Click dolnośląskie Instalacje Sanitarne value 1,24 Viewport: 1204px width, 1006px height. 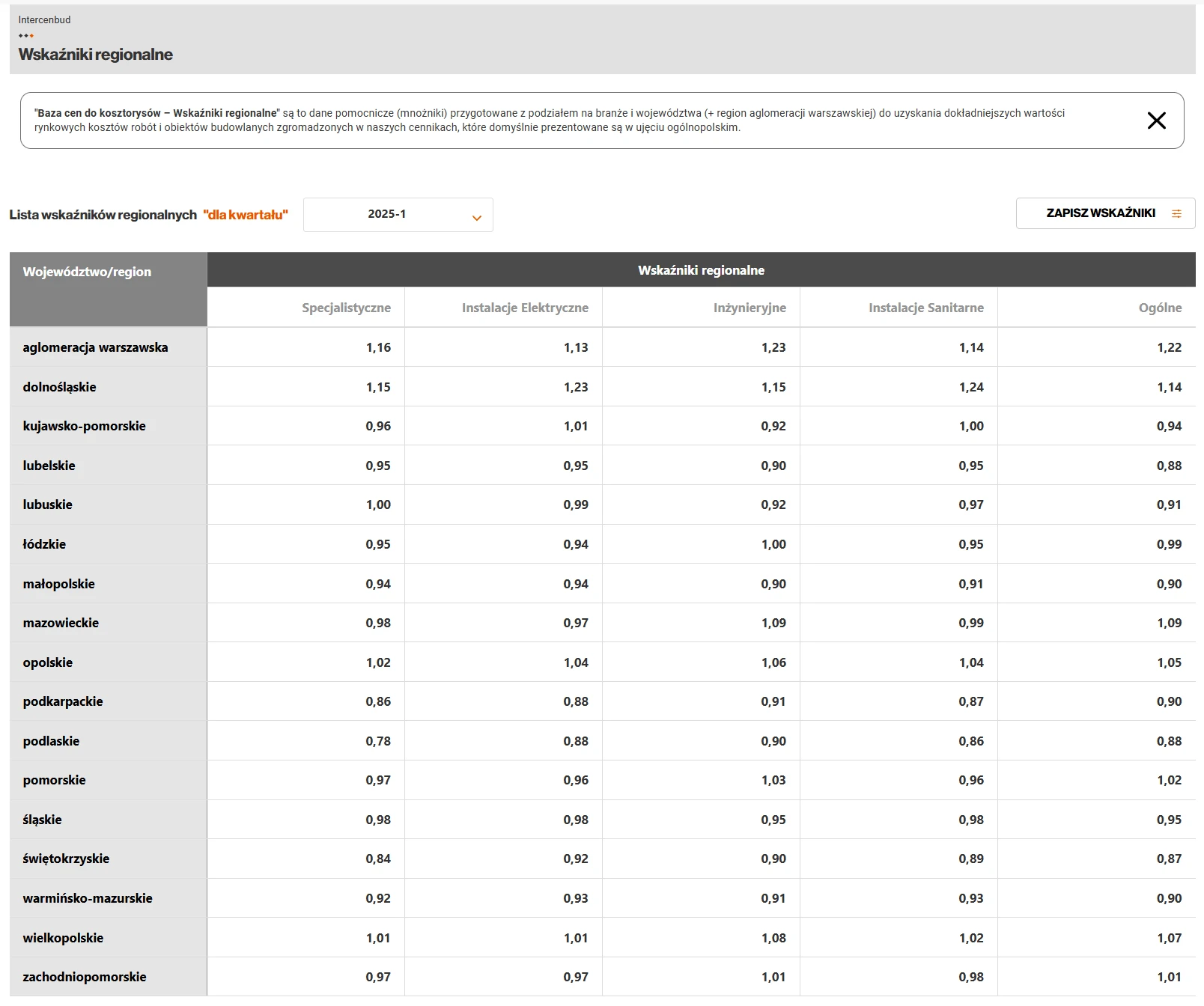point(971,387)
